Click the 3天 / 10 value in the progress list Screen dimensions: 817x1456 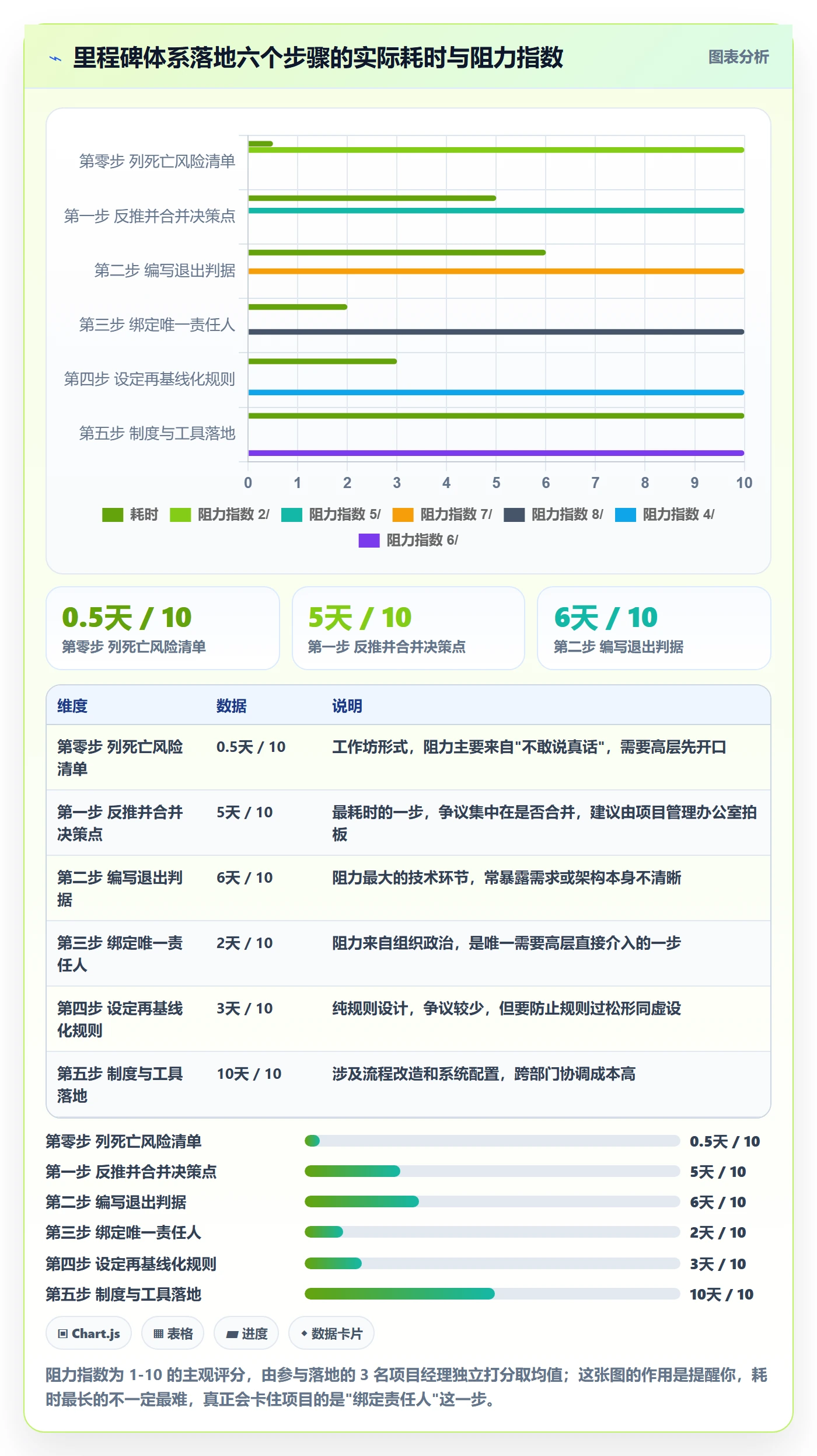(718, 1264)
